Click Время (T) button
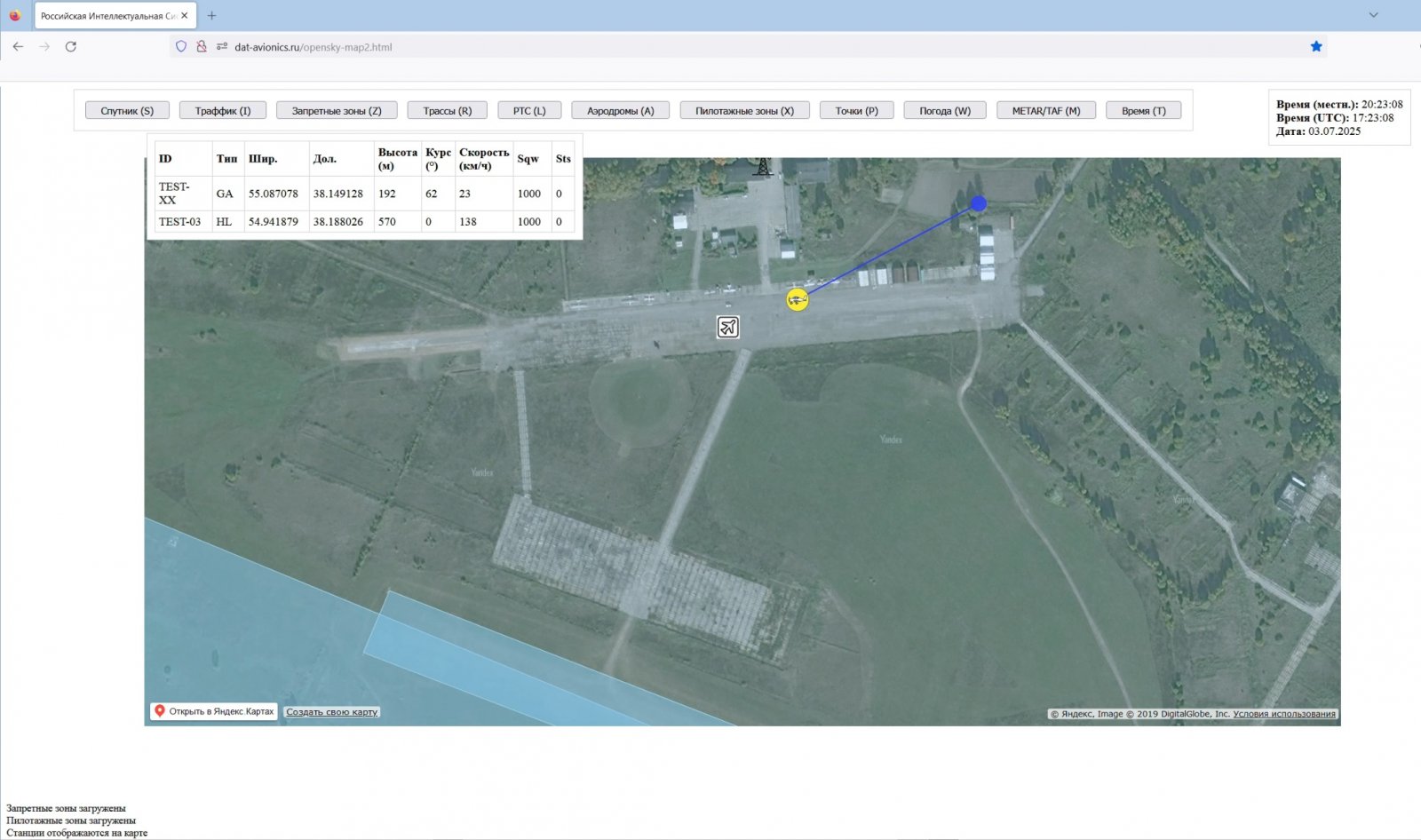This screenshot has height=840, width=1421. coord(1144,110)
